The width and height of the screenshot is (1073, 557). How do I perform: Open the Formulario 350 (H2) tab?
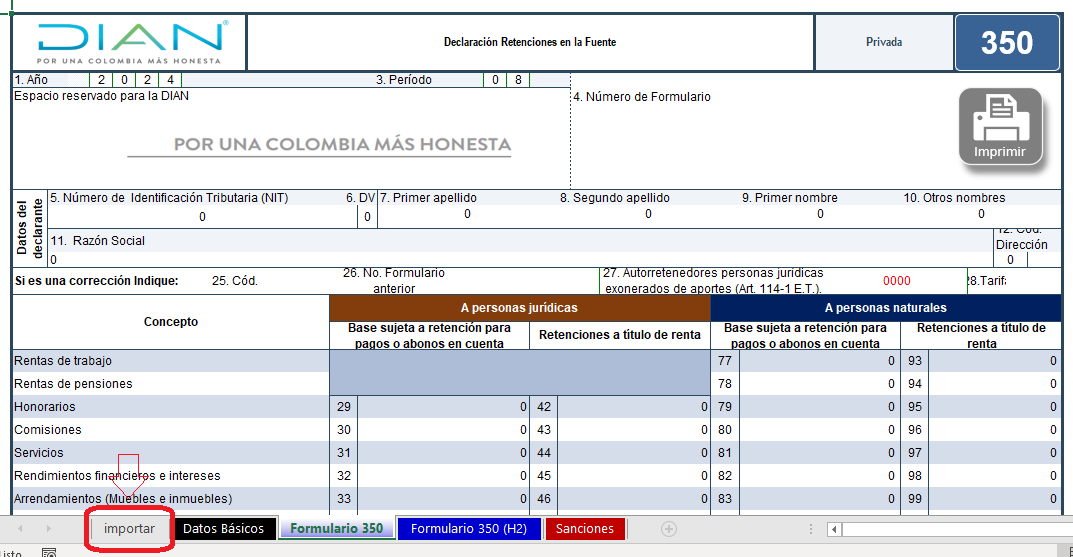468,528
